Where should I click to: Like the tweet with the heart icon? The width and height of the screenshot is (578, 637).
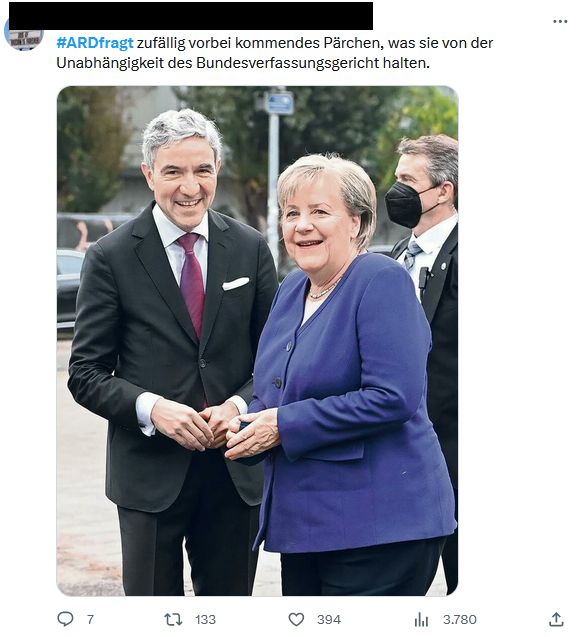296,620
